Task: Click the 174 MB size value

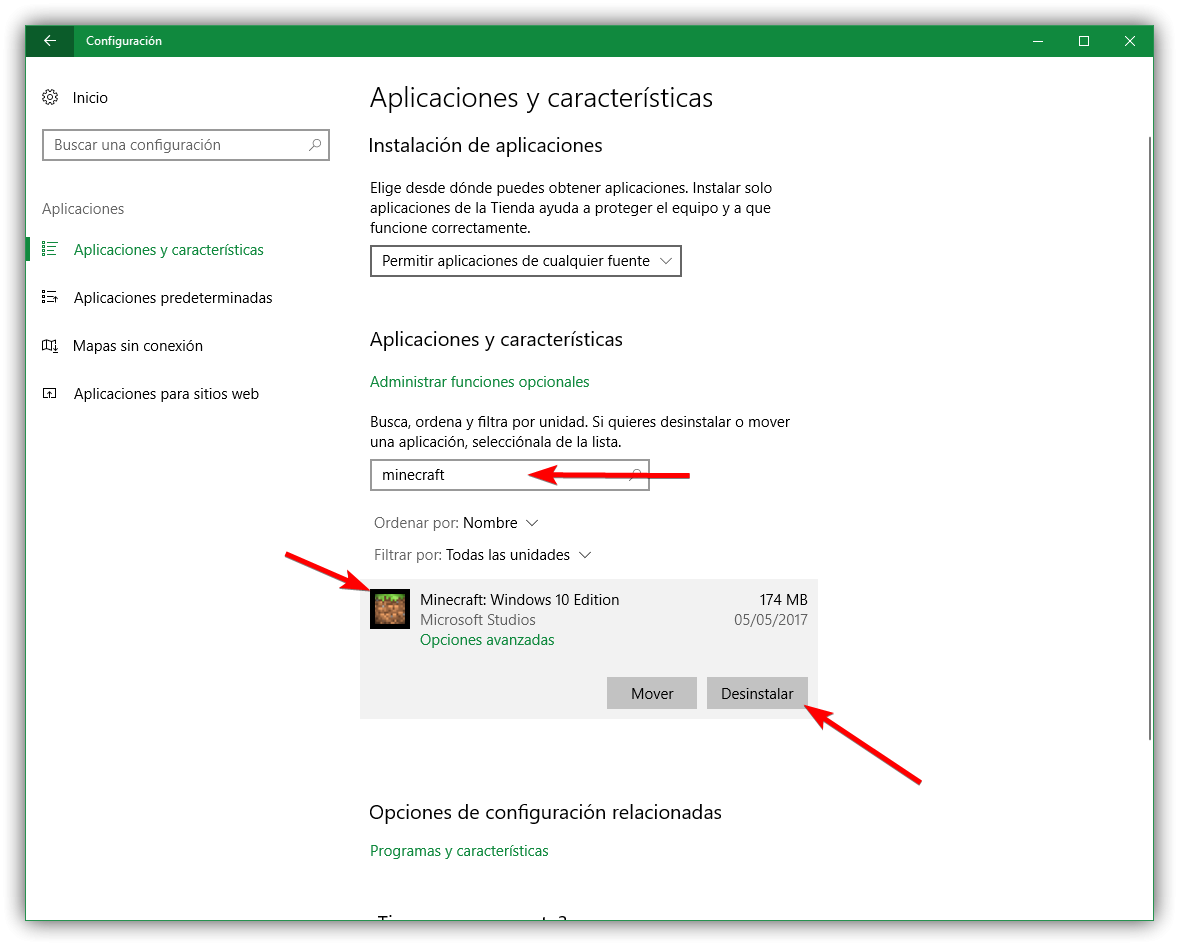Action: pyautogui.click(x=783, y=600)
